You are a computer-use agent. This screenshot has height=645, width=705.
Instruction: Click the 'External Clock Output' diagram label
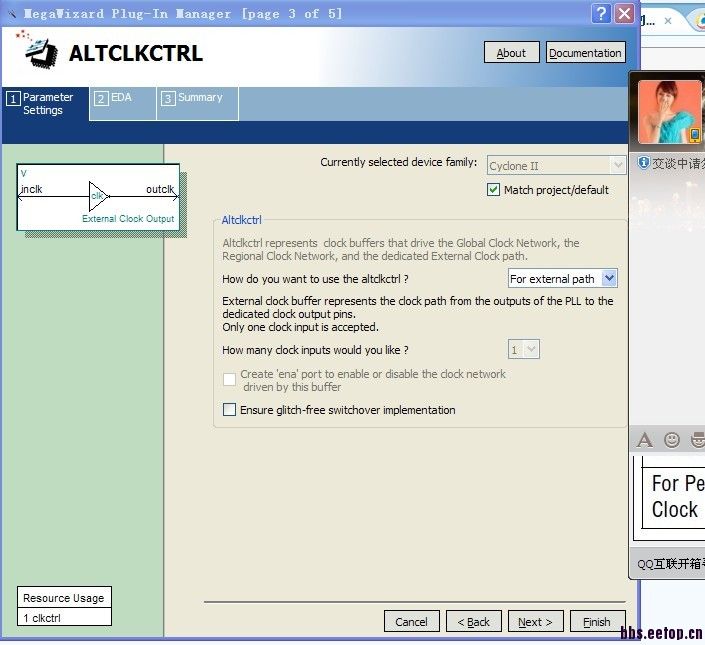[x=128, y=218]
